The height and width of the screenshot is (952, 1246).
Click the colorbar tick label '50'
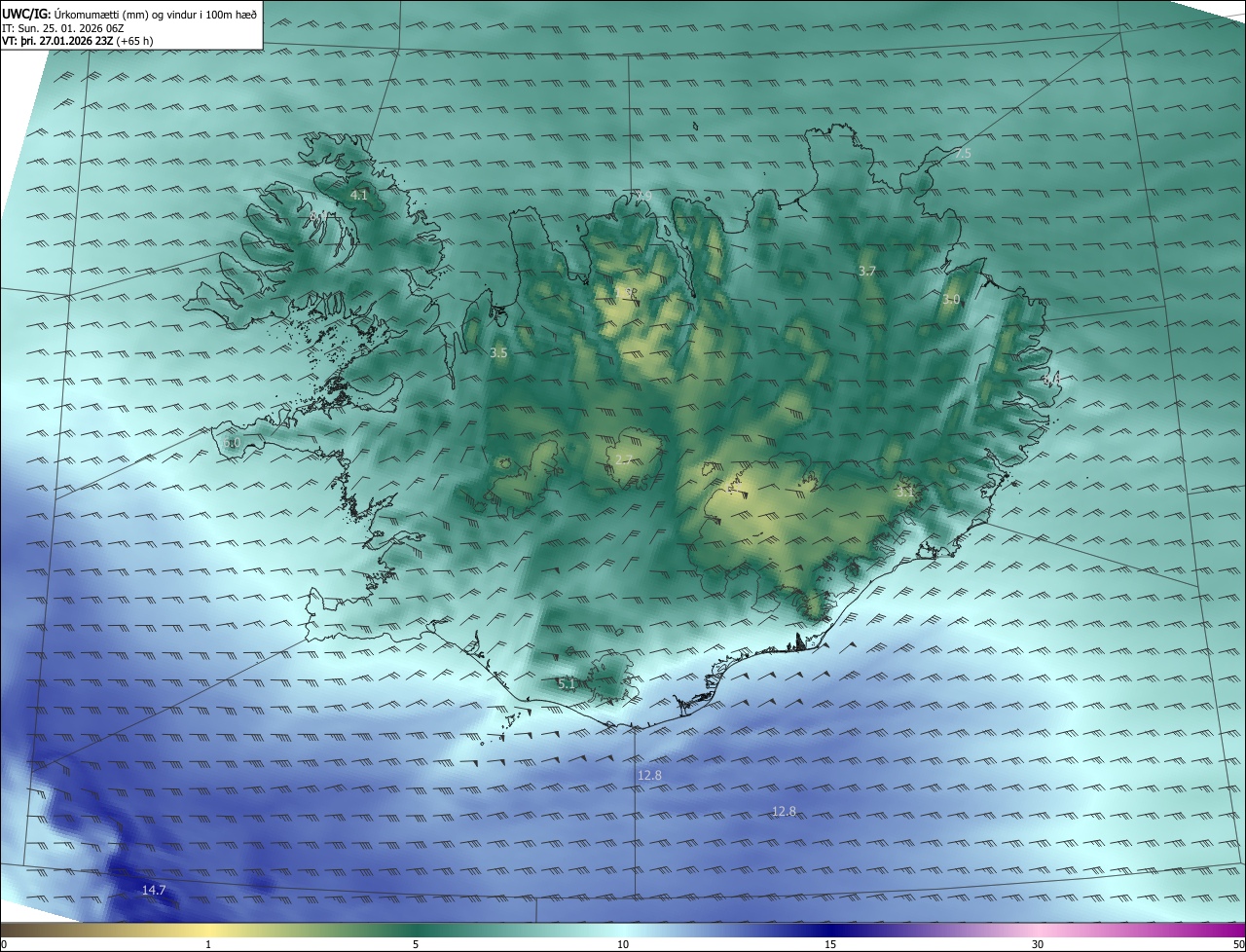tap(1239, 944)
